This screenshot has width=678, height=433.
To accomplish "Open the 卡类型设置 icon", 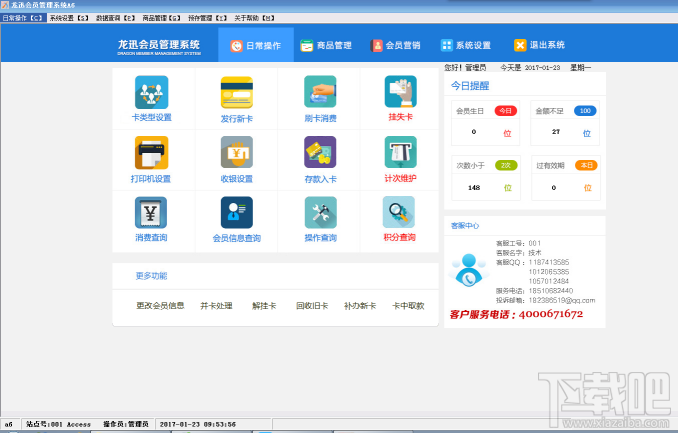I will pos(151,92).
